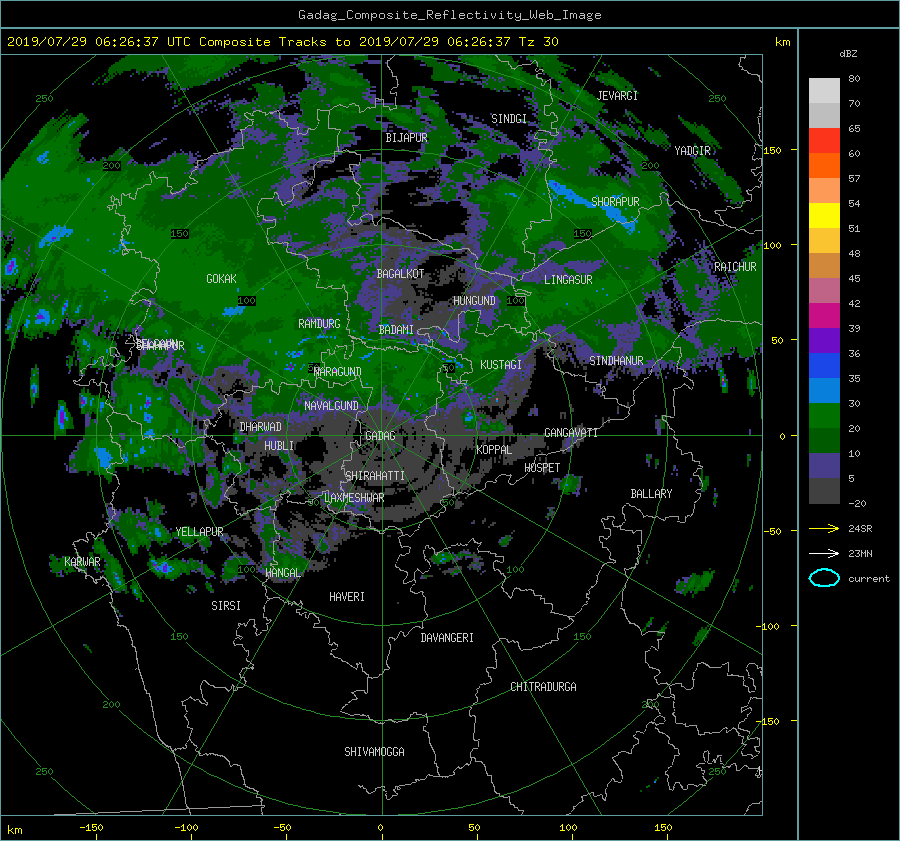Click the SHORAPUR city label
The image size is (900, 841).
click(x=615, y=201)
